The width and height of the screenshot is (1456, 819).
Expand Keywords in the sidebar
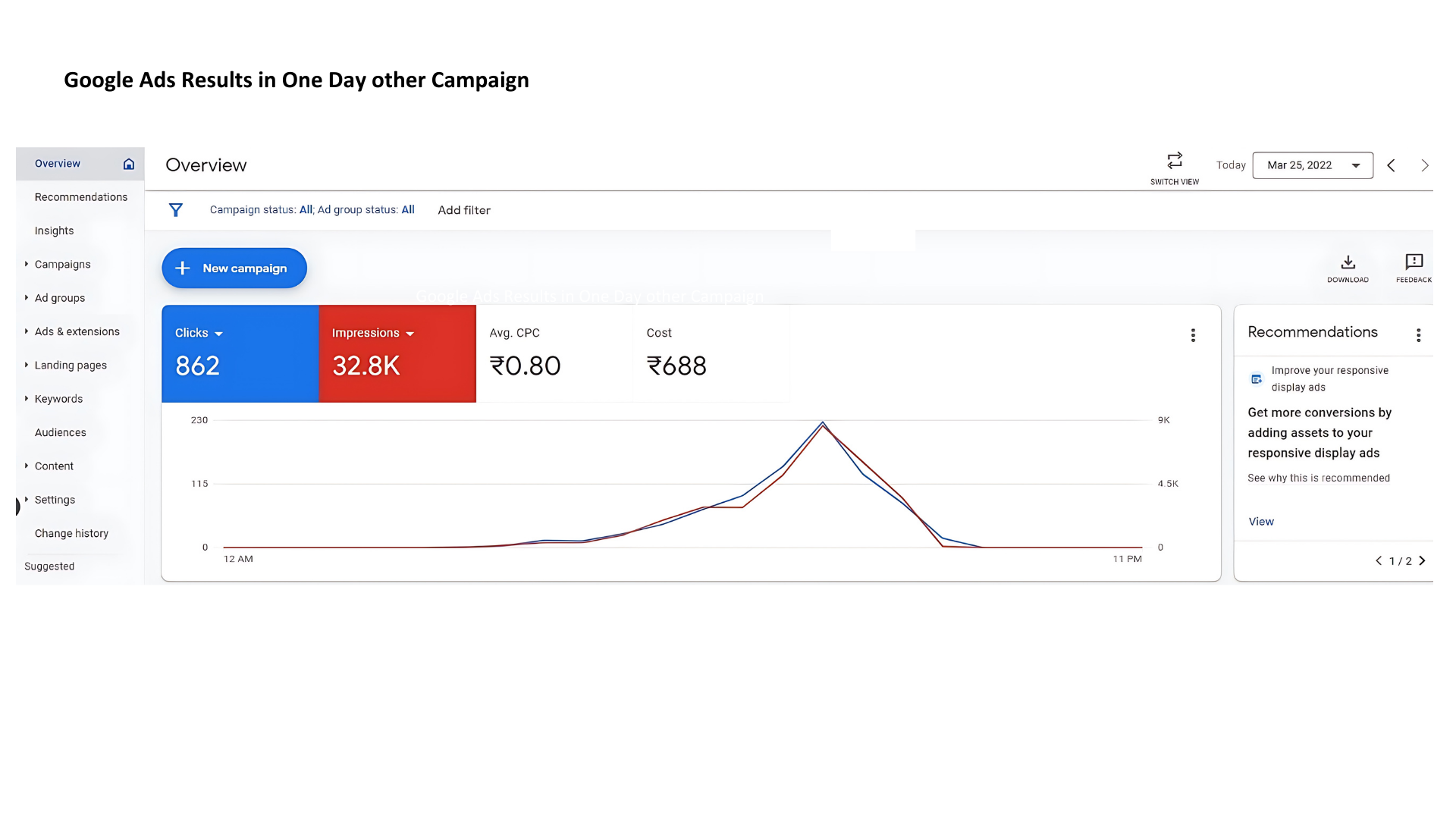[x=58, y=399]
